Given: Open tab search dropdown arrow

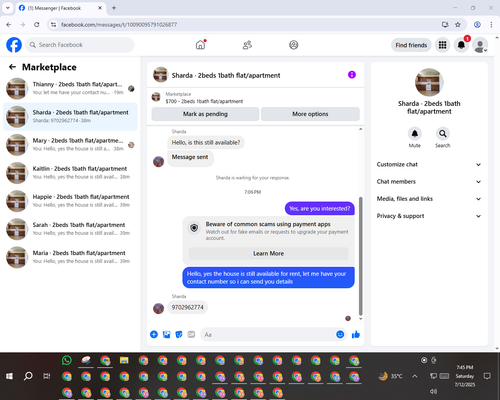Looking at the screenshot, I should click(8, 8).
